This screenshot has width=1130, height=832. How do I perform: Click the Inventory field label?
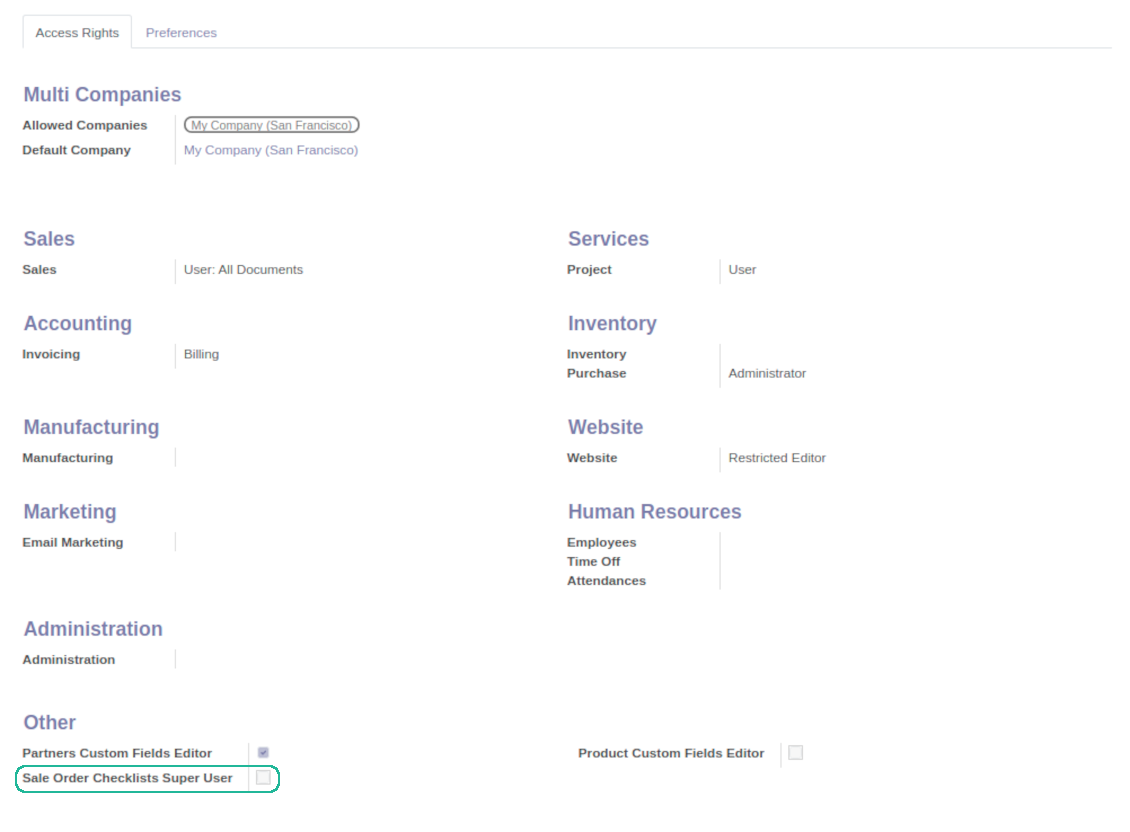point(596,354)
